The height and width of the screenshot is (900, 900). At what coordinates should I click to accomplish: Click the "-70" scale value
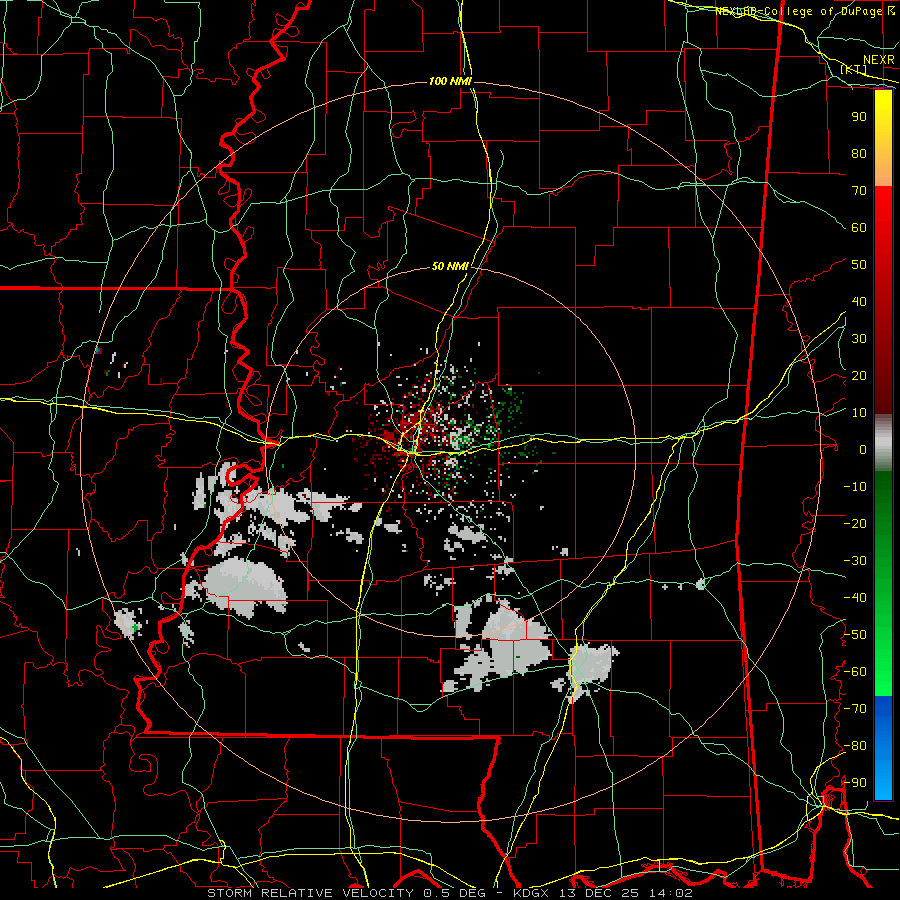click(x=855, y=709)
